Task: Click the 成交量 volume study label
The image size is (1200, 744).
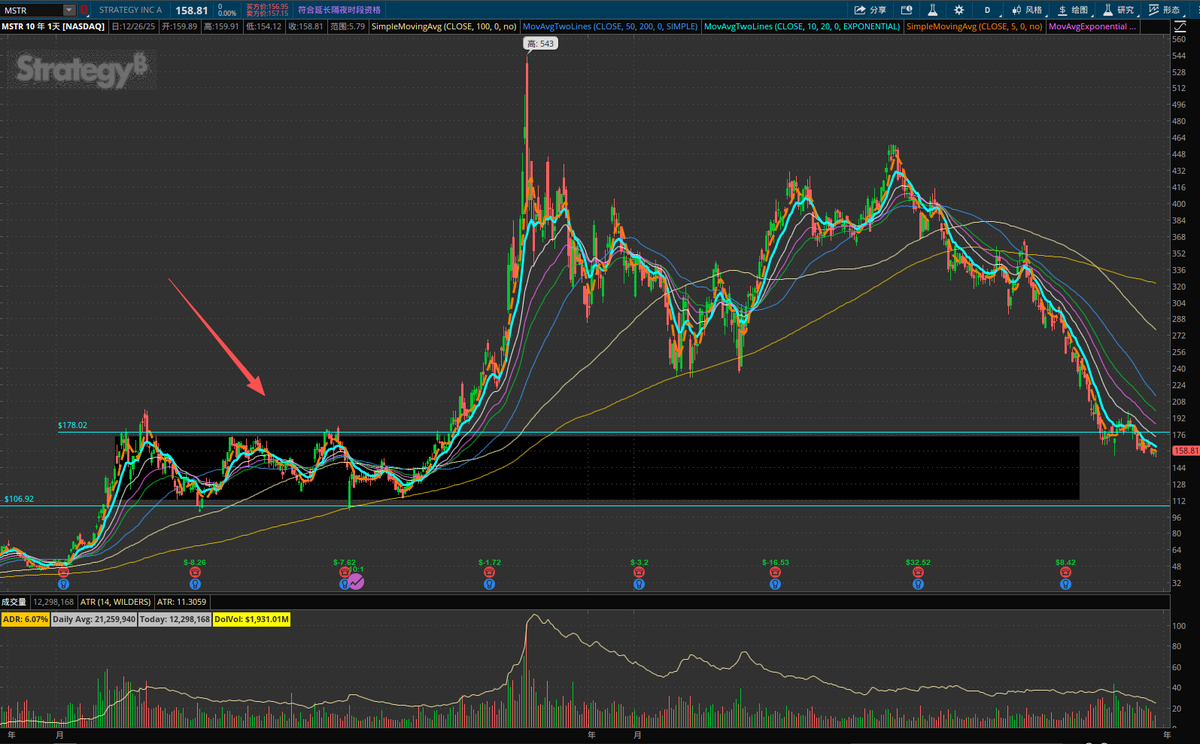Action: (x=14, y=602)
